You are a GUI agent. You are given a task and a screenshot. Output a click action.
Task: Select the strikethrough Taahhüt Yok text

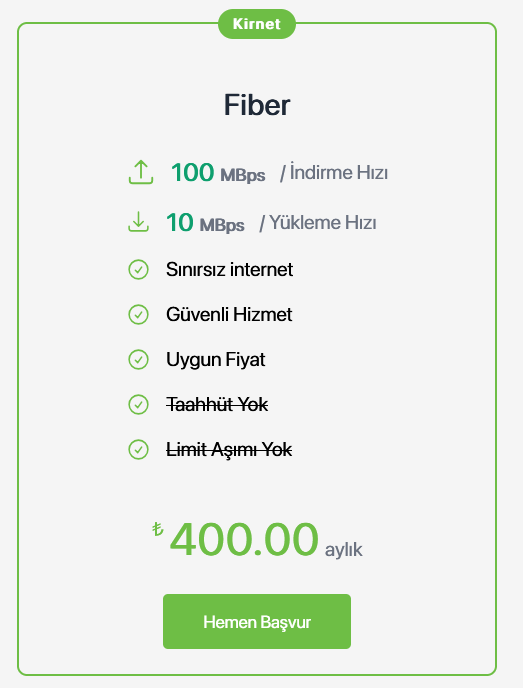click(217, 405)
